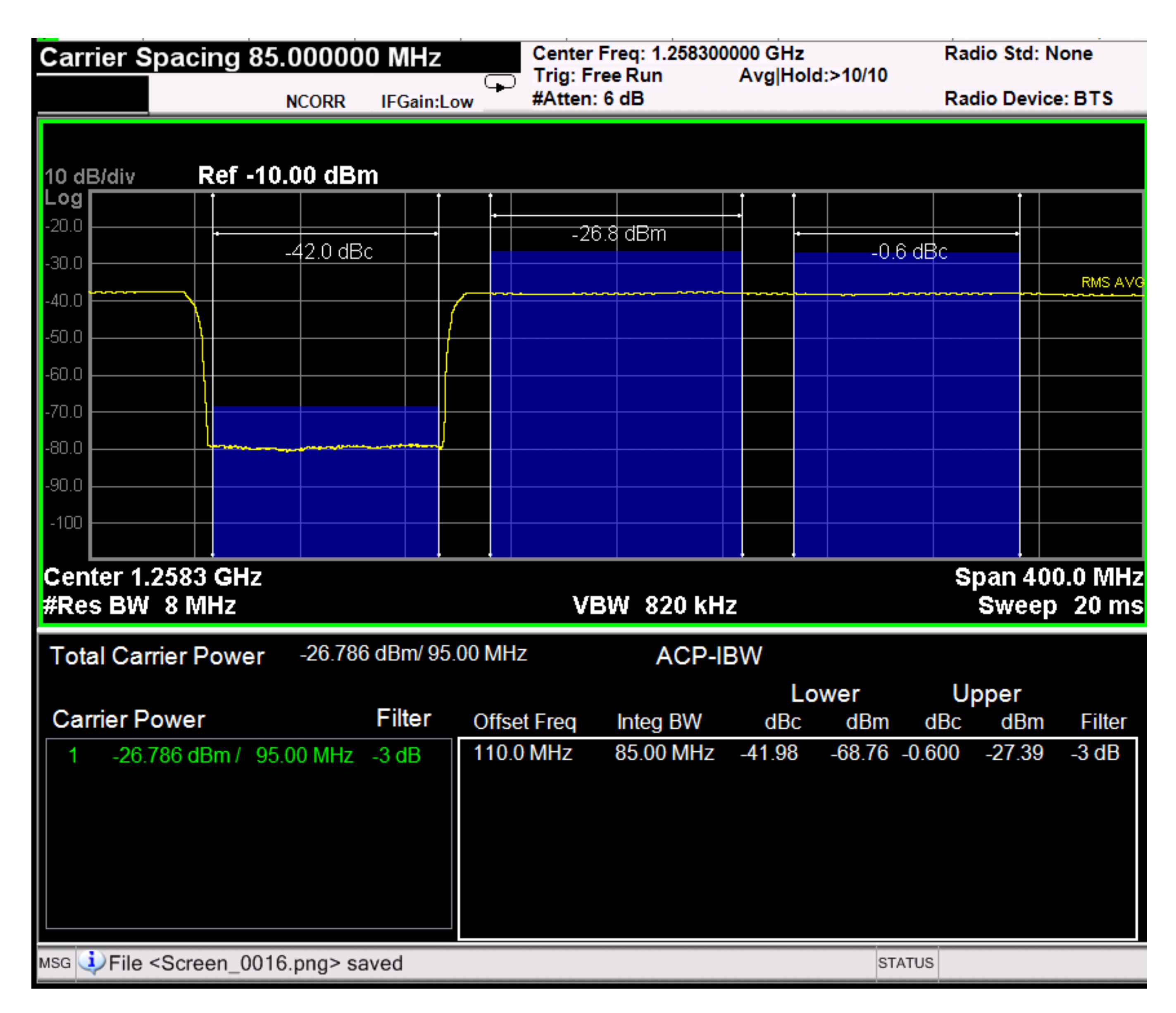Click the IFGain:Low indicator
The width and height of the screenshot is (1176, 1013).
[x=427, y=102]
